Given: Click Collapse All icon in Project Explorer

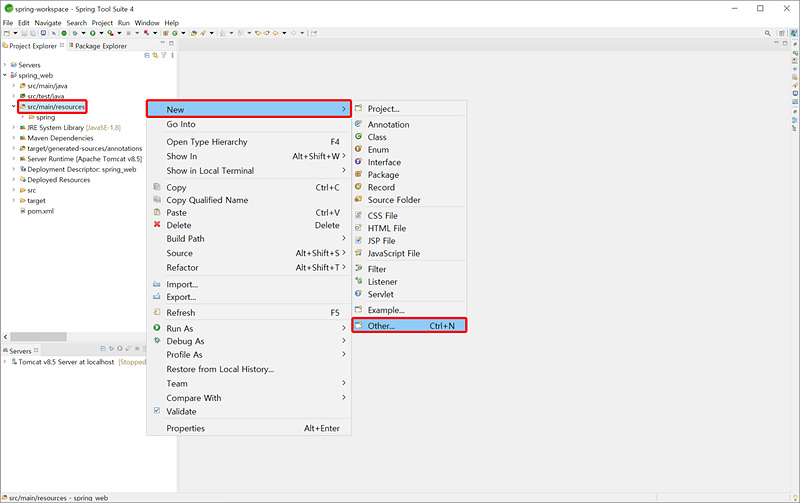Looking at the screenshot, I should (147, 55).
